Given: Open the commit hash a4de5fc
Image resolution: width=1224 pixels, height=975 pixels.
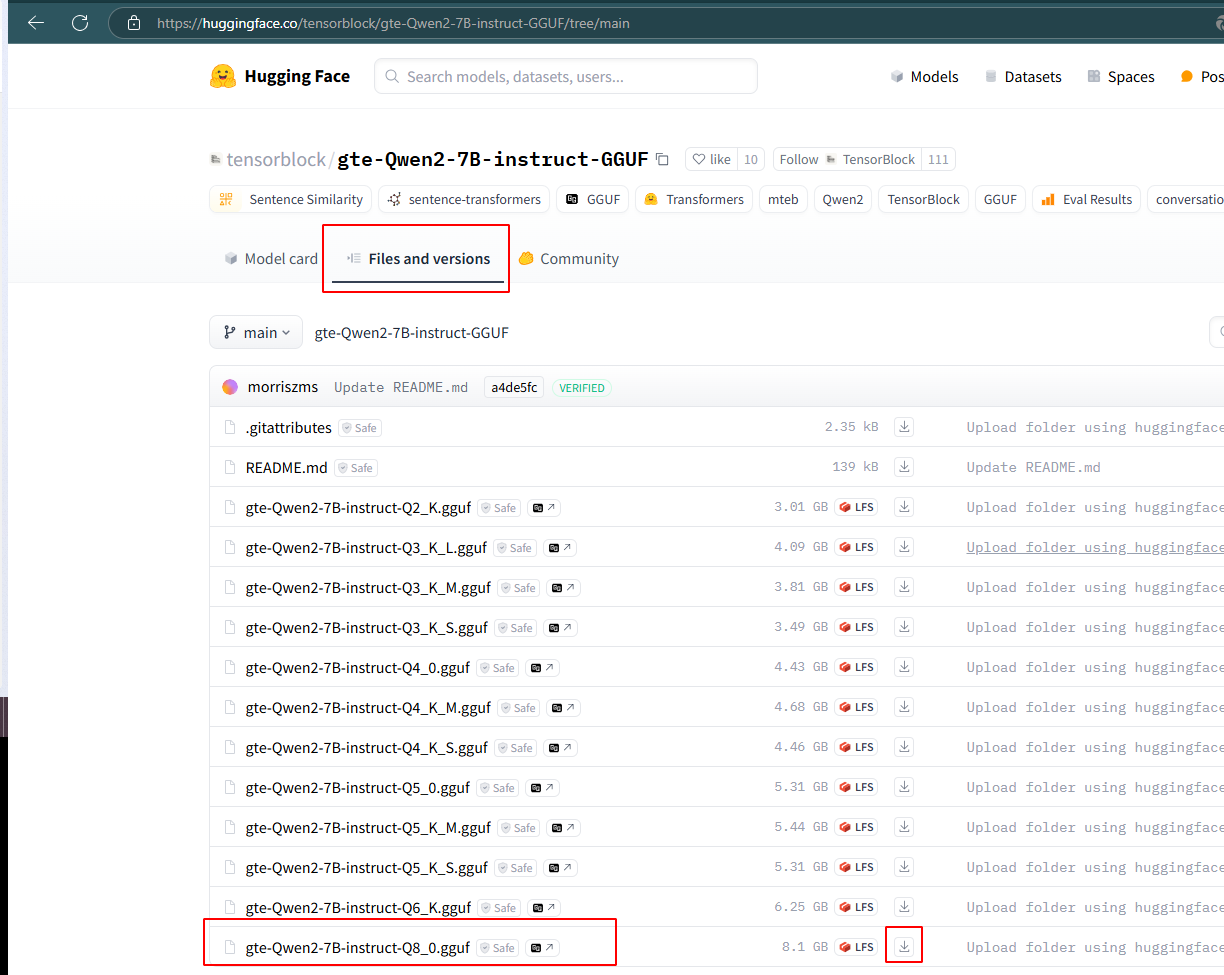Looking at the screenshot, I should (x=513, y=386).
